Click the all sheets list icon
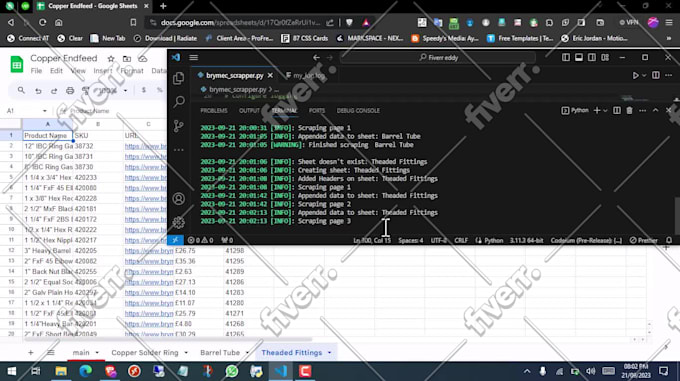Image resolution: width=680 pixels, height=381 pixels. point(51,352)
